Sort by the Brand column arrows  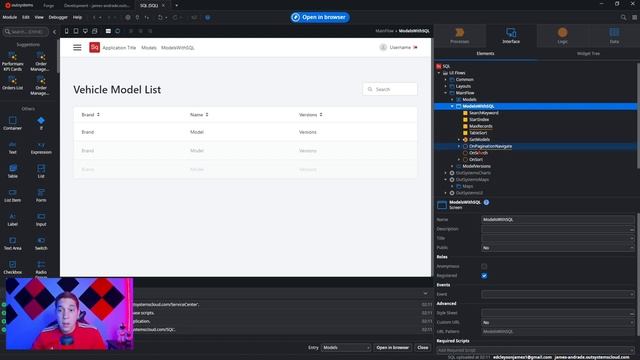[98, 115]
